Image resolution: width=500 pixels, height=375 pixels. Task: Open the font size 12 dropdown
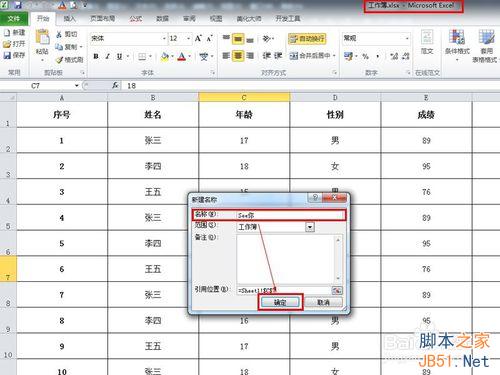click(188, 39)
